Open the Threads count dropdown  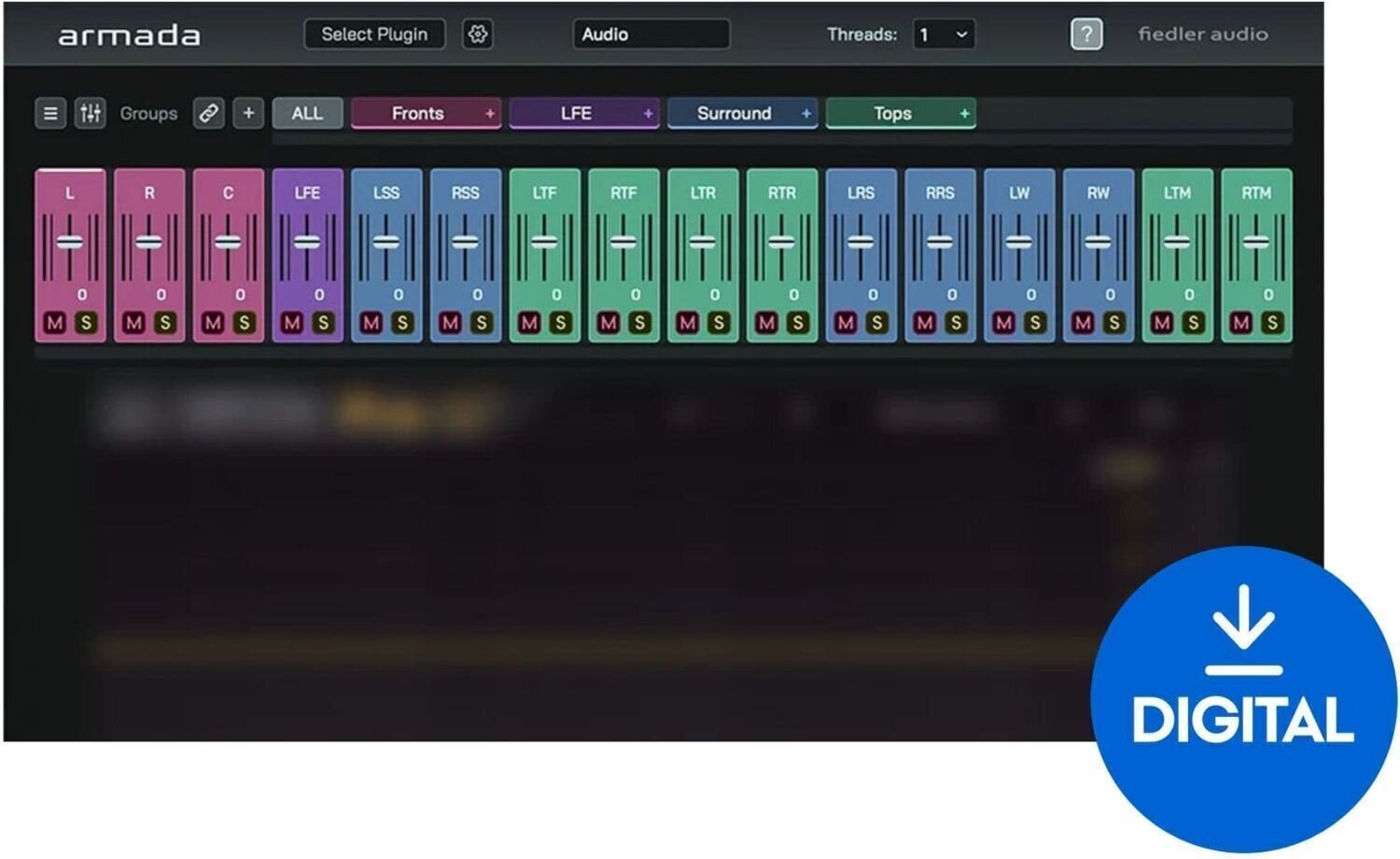pos(944,35)
